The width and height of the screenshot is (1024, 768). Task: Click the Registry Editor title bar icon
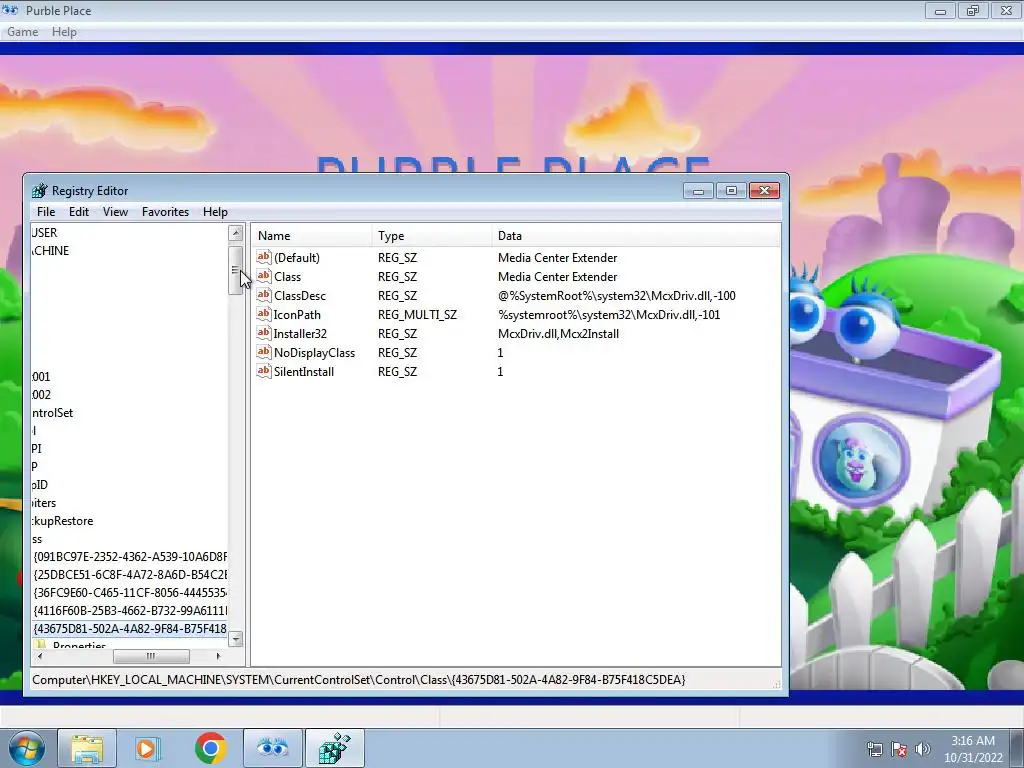click(x=40, y=191)
